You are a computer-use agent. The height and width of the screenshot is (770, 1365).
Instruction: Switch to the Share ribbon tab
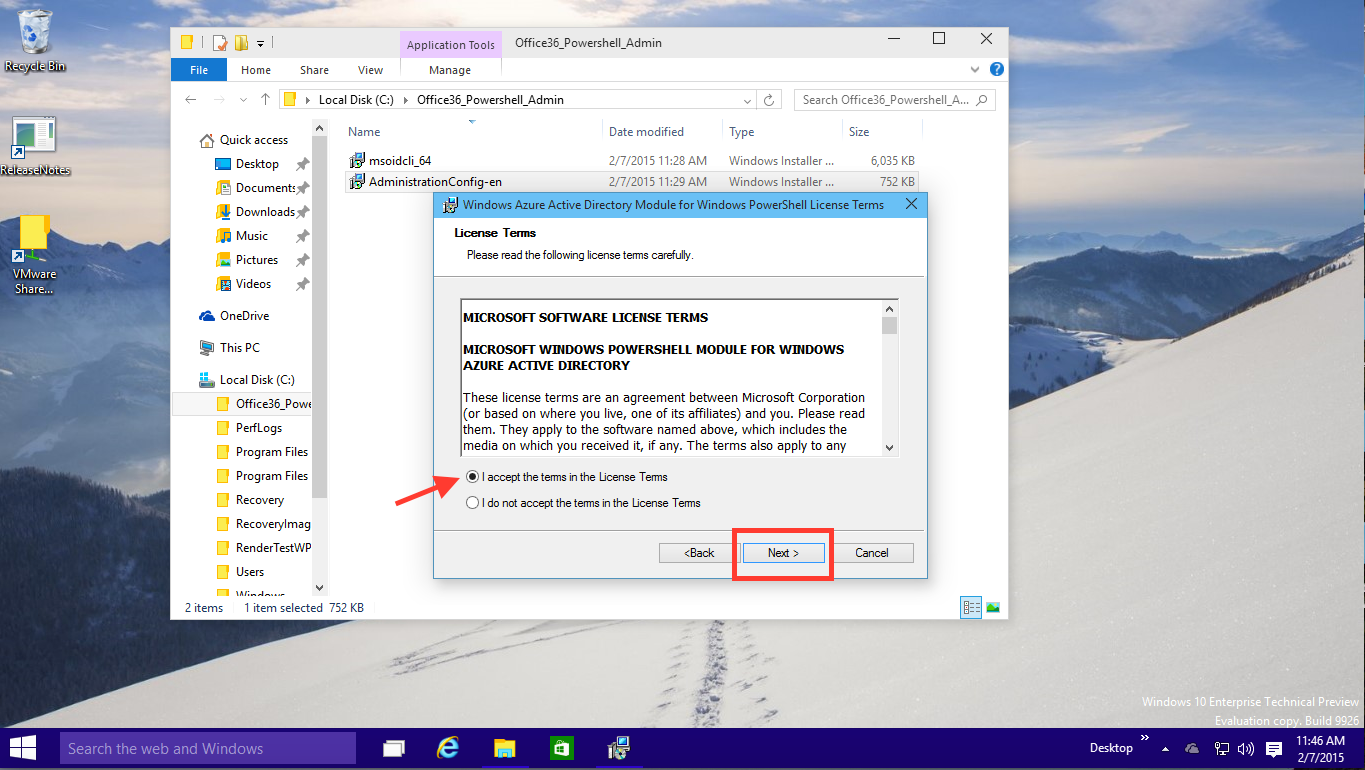(314, 70)
